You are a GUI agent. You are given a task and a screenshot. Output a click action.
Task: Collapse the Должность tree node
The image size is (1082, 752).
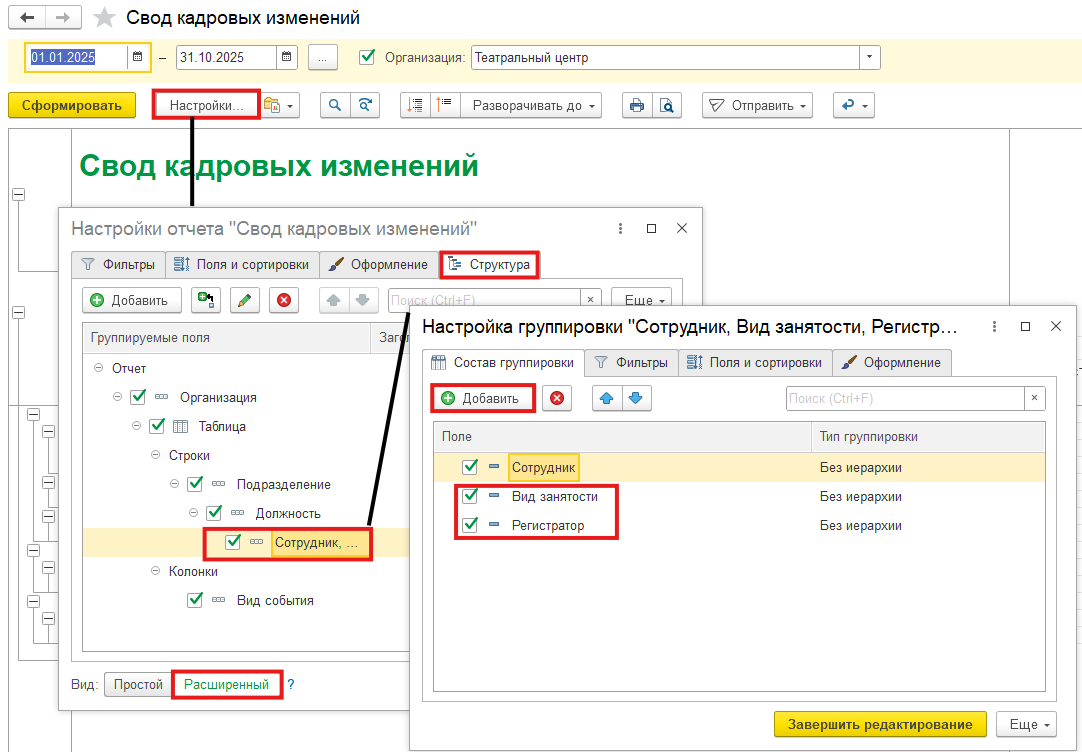(193, 513)
